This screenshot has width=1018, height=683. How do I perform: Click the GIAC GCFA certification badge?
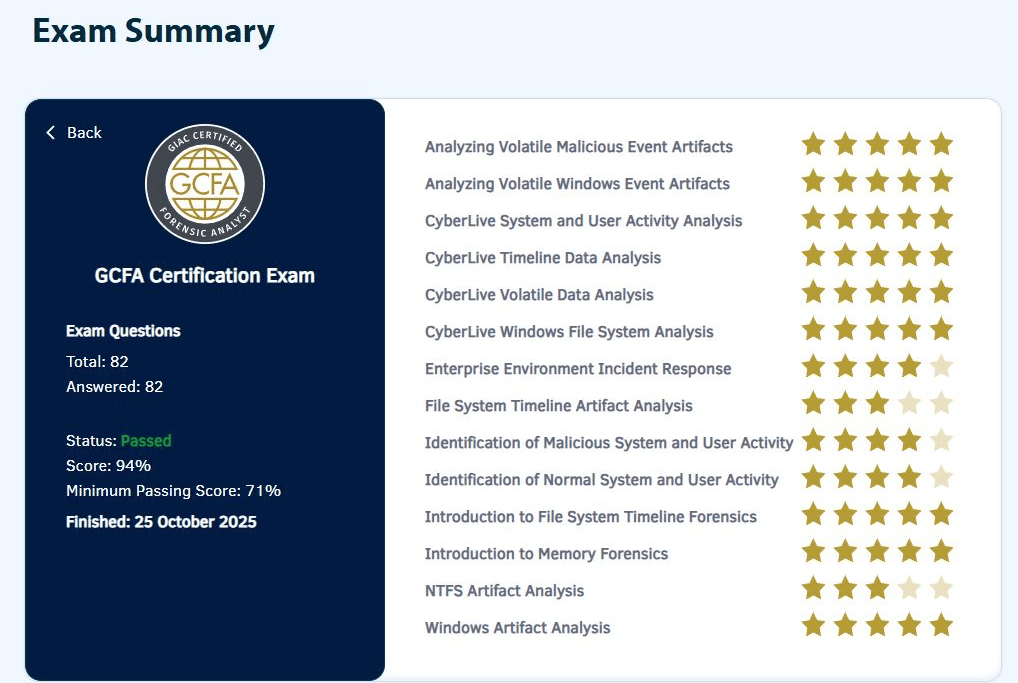pos(205,184)
